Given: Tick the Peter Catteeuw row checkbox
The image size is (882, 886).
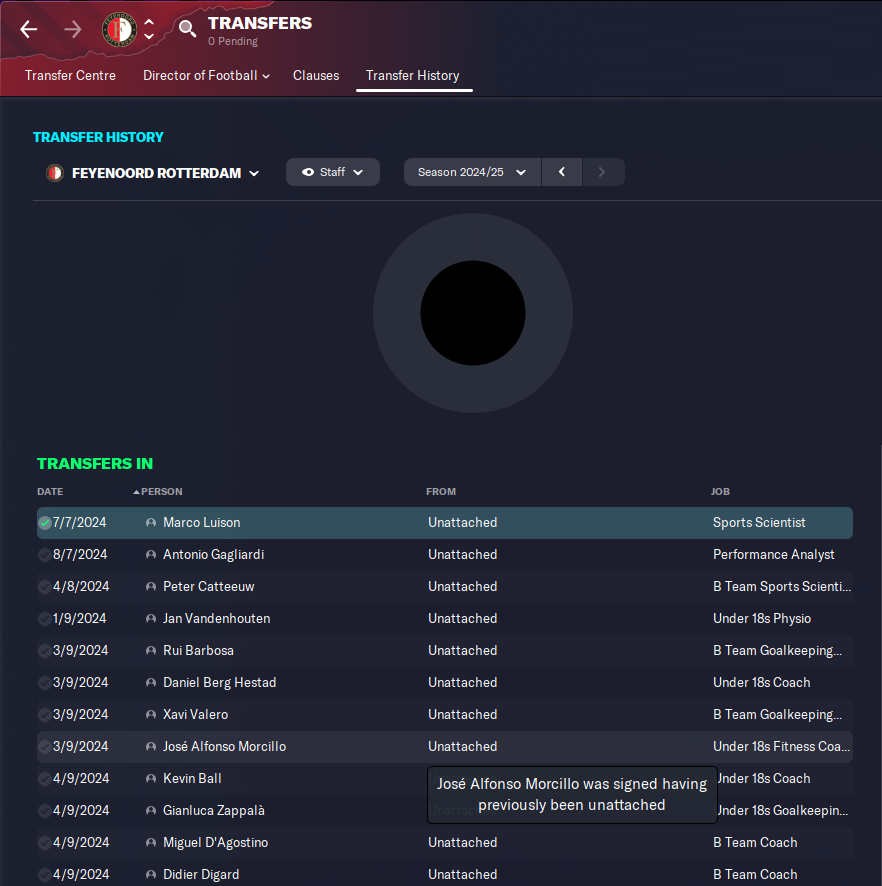Looking at the screenshot, I should pos(45,587).
